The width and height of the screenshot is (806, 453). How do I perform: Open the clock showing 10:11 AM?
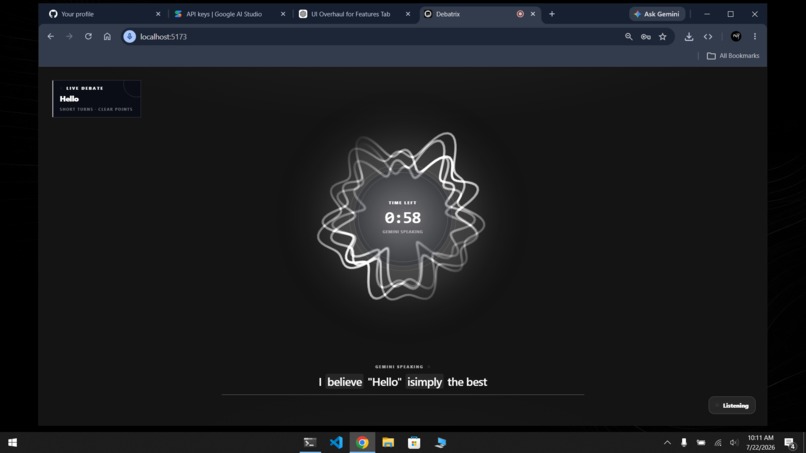pyautogui.click(x=760, y=442)
